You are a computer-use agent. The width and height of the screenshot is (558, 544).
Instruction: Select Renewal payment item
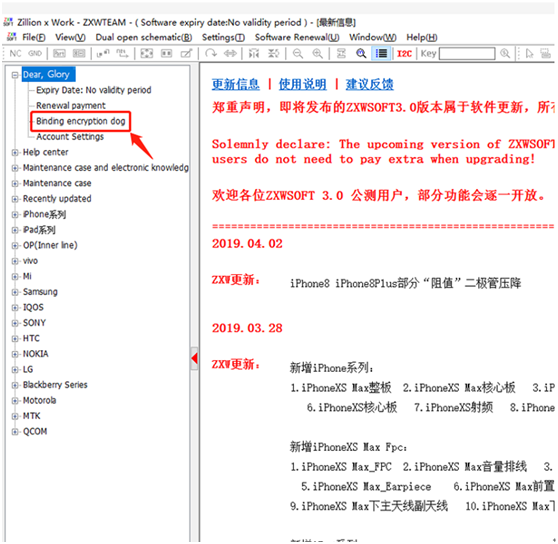[70, 106]
